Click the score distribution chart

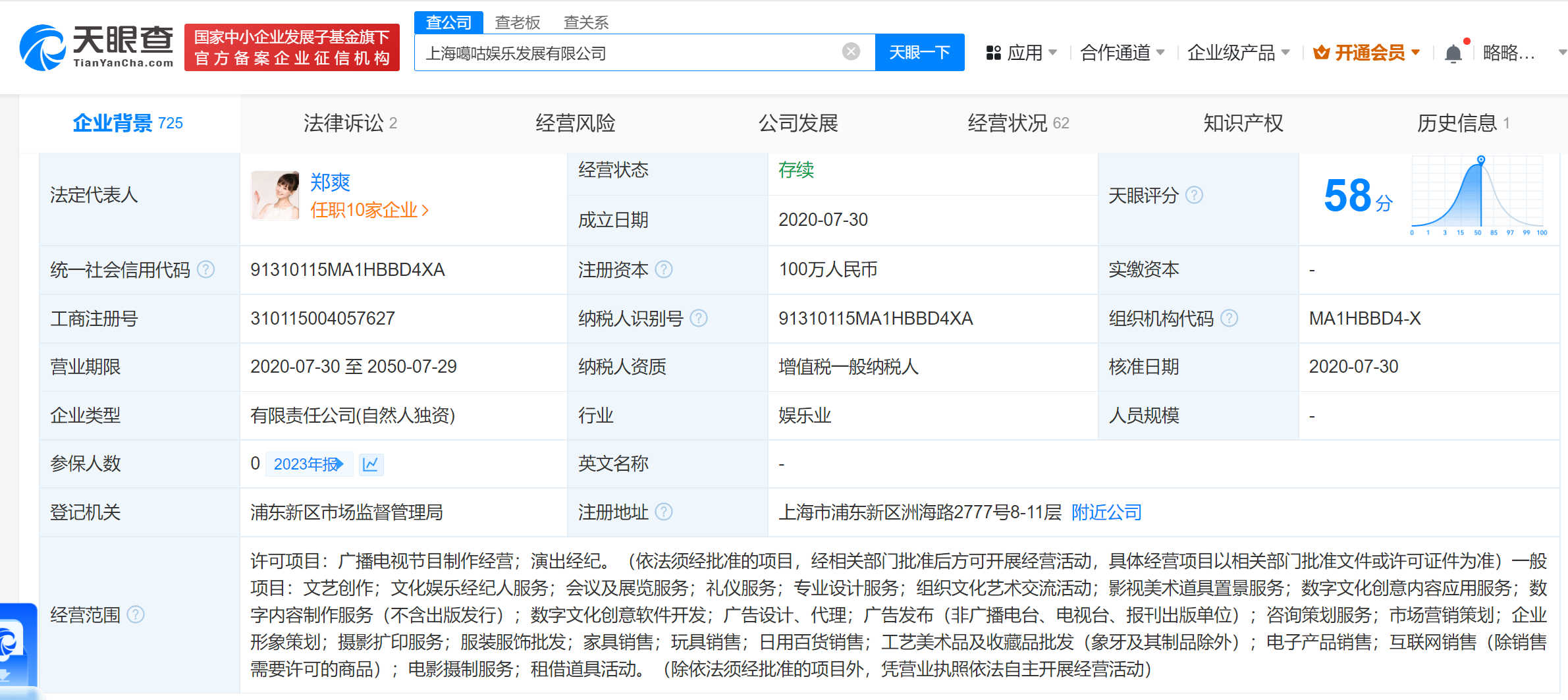(x=1478, y=196)
